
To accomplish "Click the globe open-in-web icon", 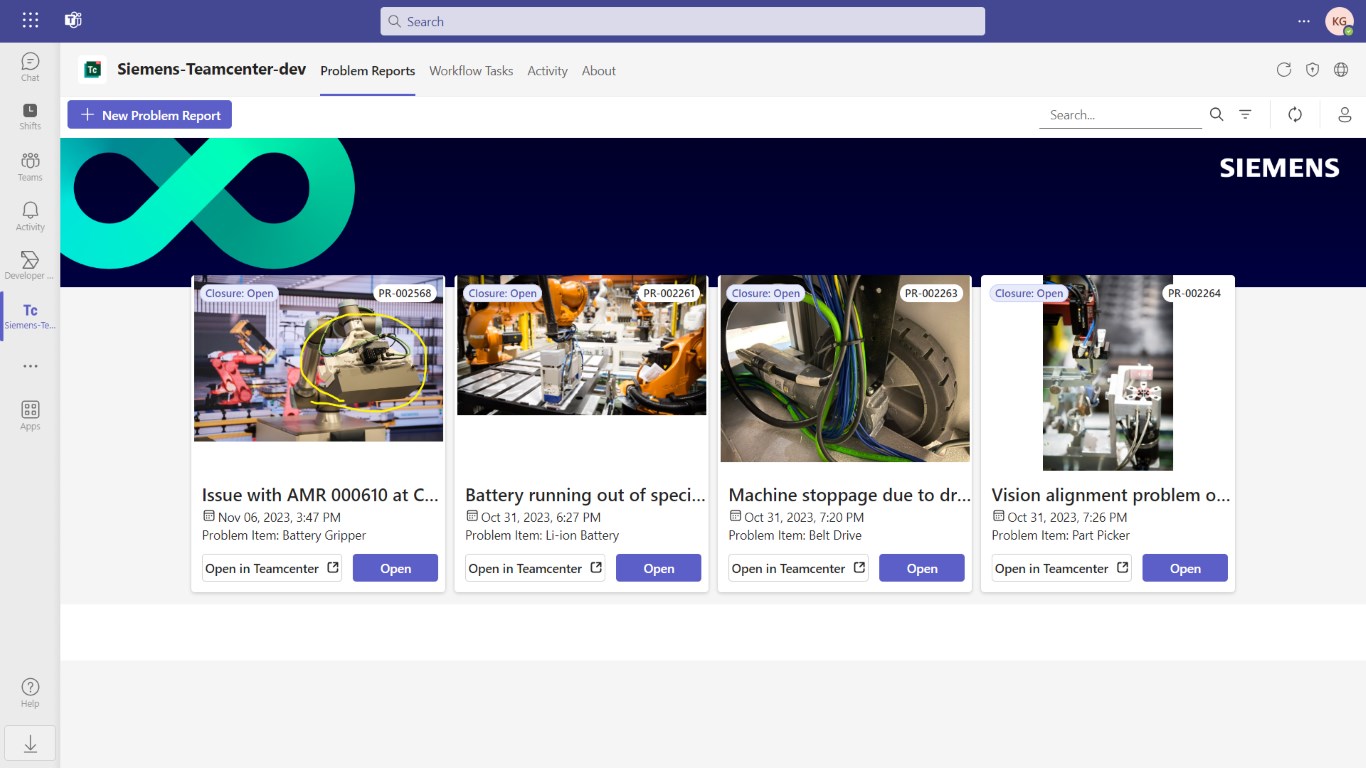I will [1341, 70].
